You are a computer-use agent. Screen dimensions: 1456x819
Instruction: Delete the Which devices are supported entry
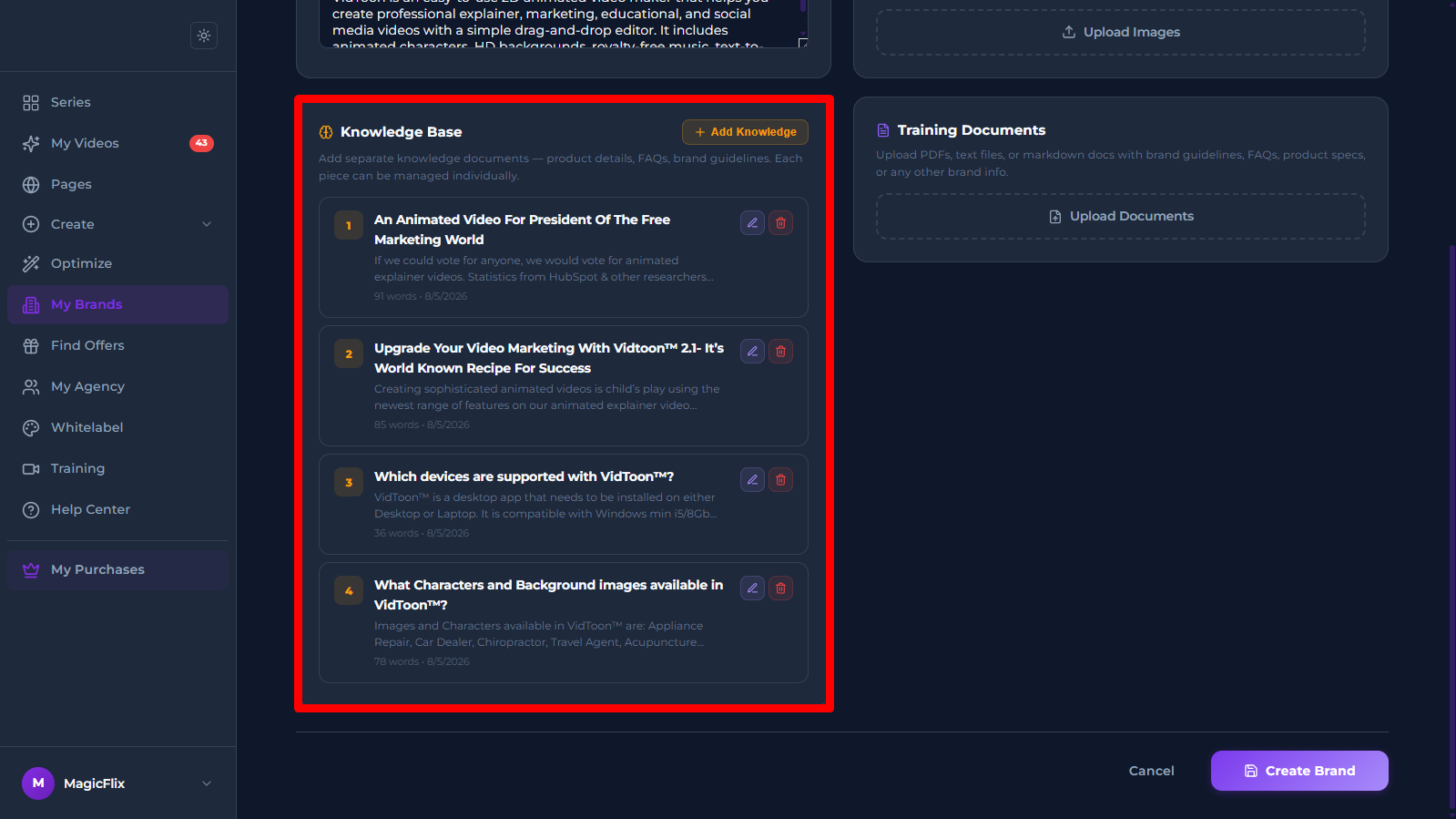point(780,480)
